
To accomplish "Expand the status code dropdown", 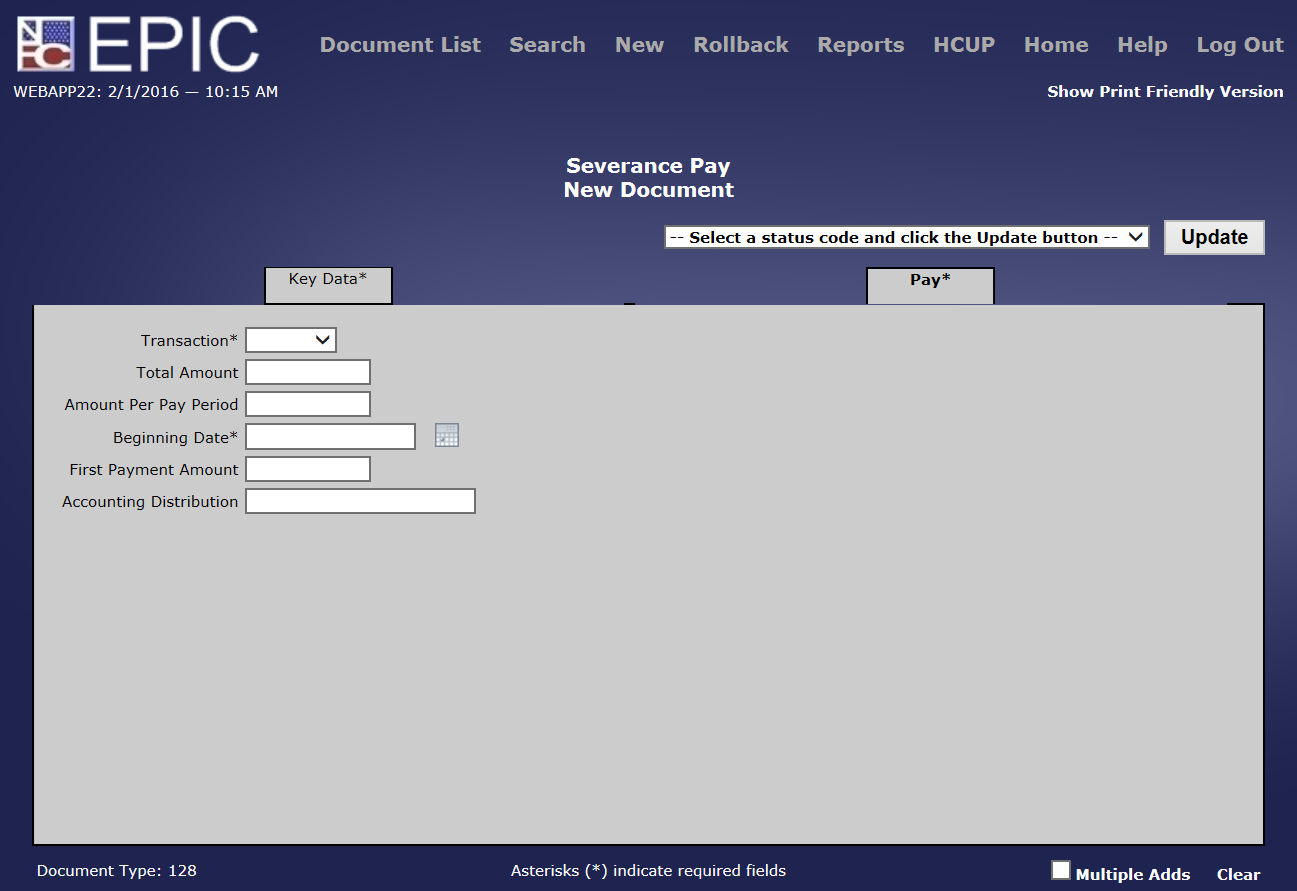I will tap(907, 237).
